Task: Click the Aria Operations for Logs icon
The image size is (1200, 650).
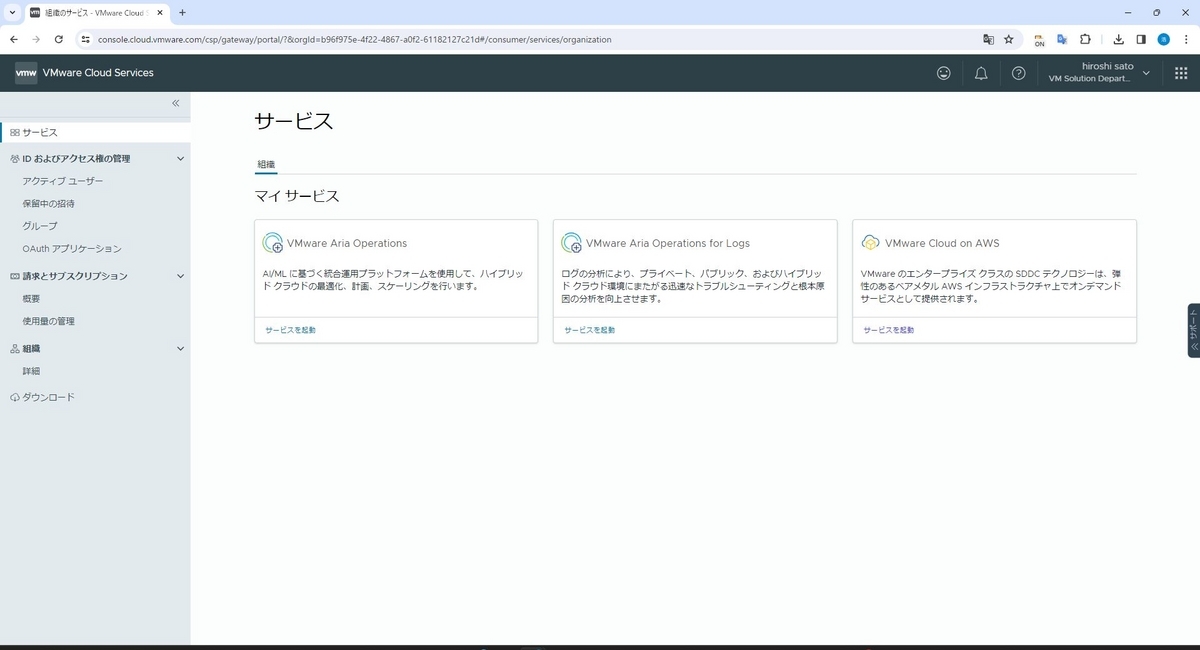Action: pyautogui.click(x=571, y=243)
